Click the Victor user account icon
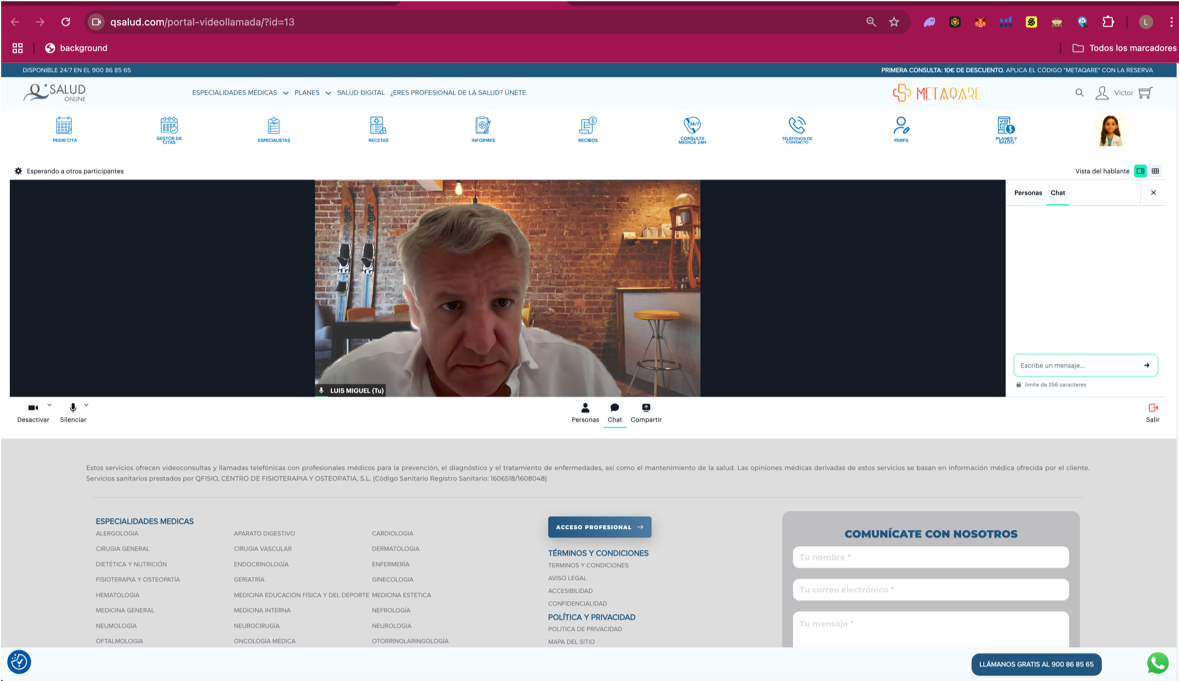The height and width of the screenshot is (681, 1179). coord(1102,92)
